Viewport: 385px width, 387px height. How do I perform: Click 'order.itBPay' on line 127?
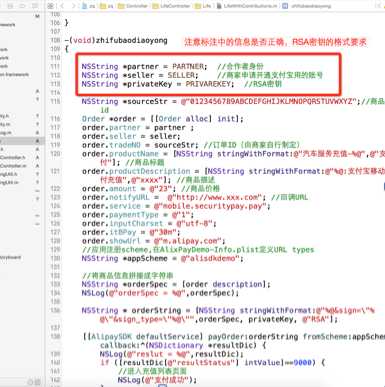tap(109, 232)
